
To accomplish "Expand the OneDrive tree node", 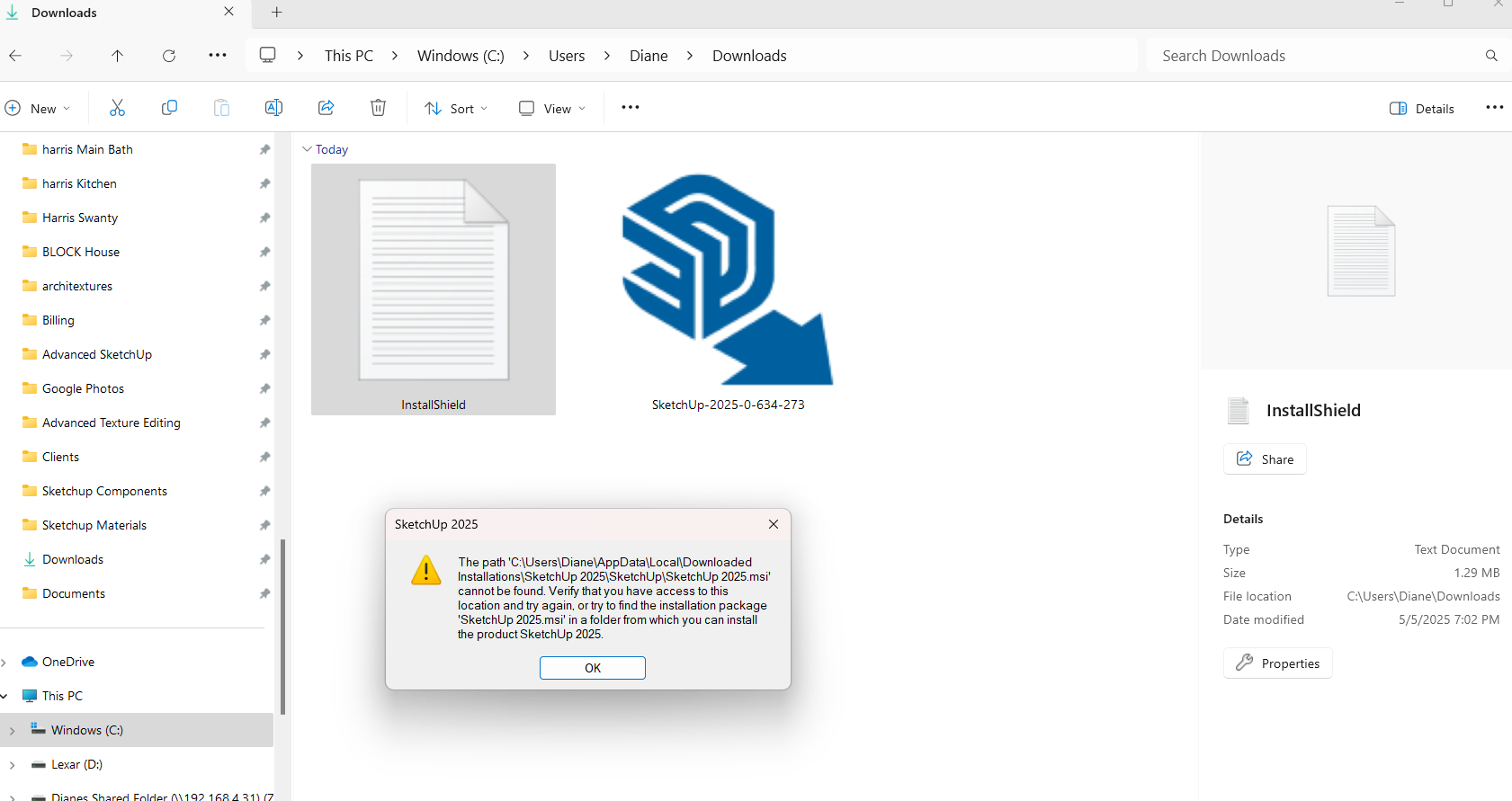I will click(x=4, y=663).
